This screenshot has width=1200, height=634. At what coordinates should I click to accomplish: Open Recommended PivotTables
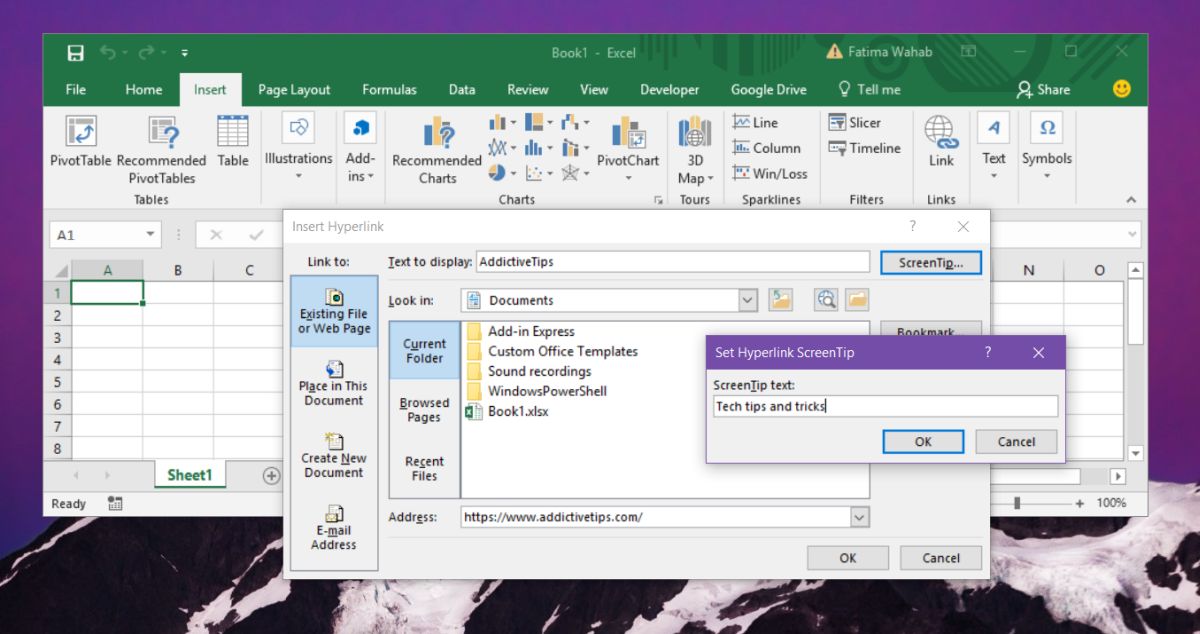point(162,150)
